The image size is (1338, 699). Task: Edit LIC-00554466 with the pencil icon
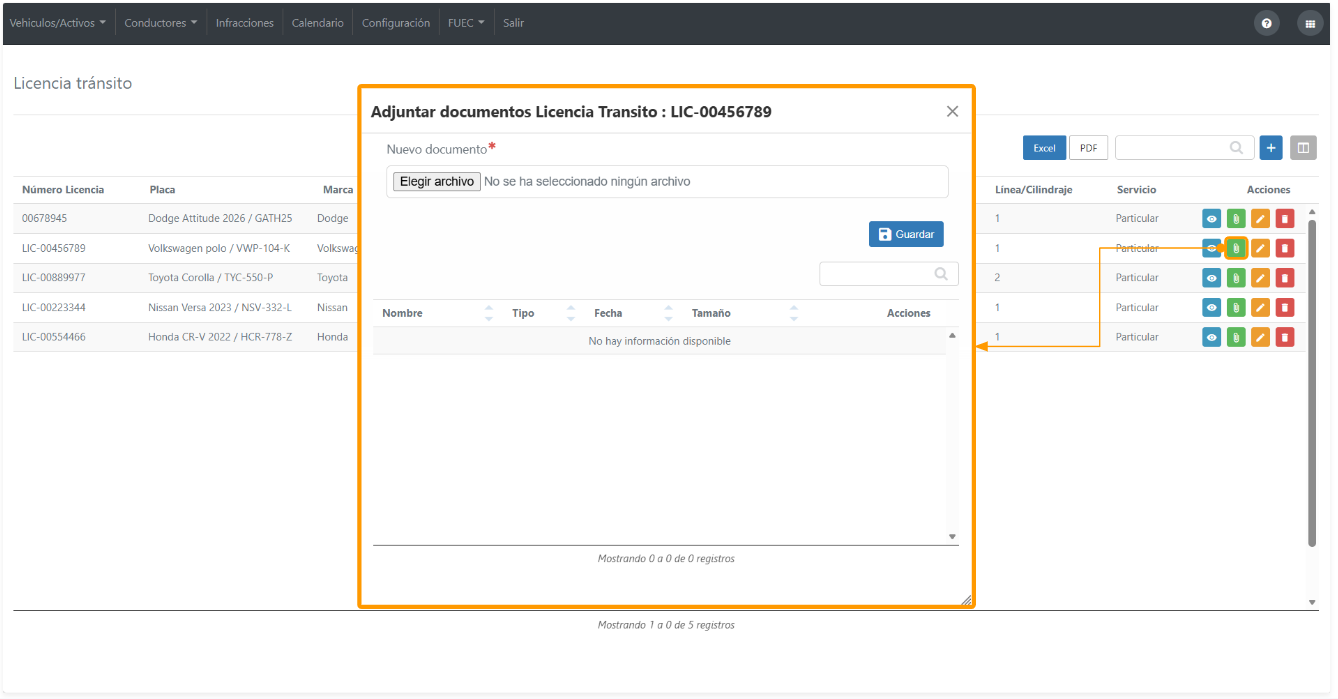pyautogui.click(x=1260, y=337)
